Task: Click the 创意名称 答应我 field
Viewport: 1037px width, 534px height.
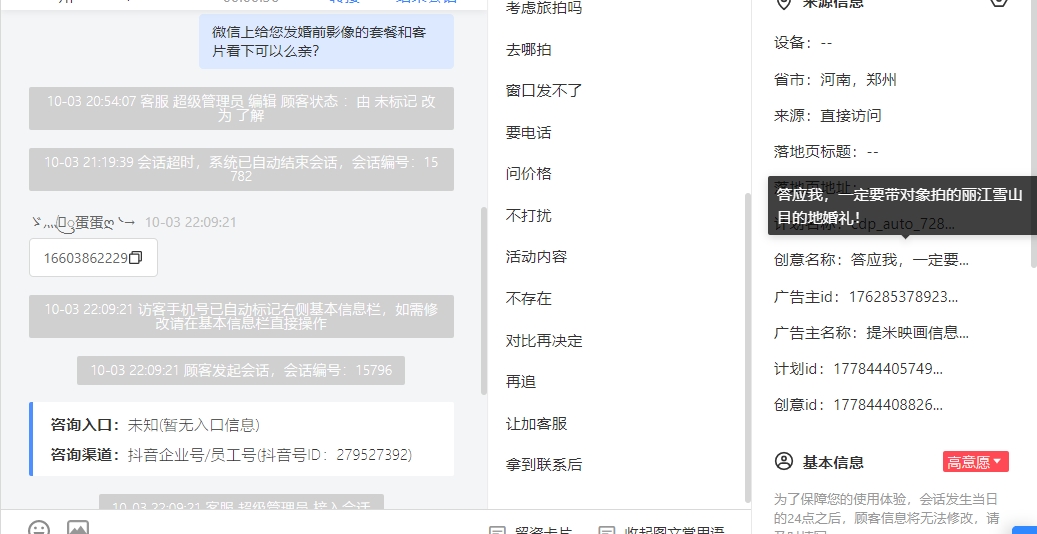Action: click(x=872, y=260)
